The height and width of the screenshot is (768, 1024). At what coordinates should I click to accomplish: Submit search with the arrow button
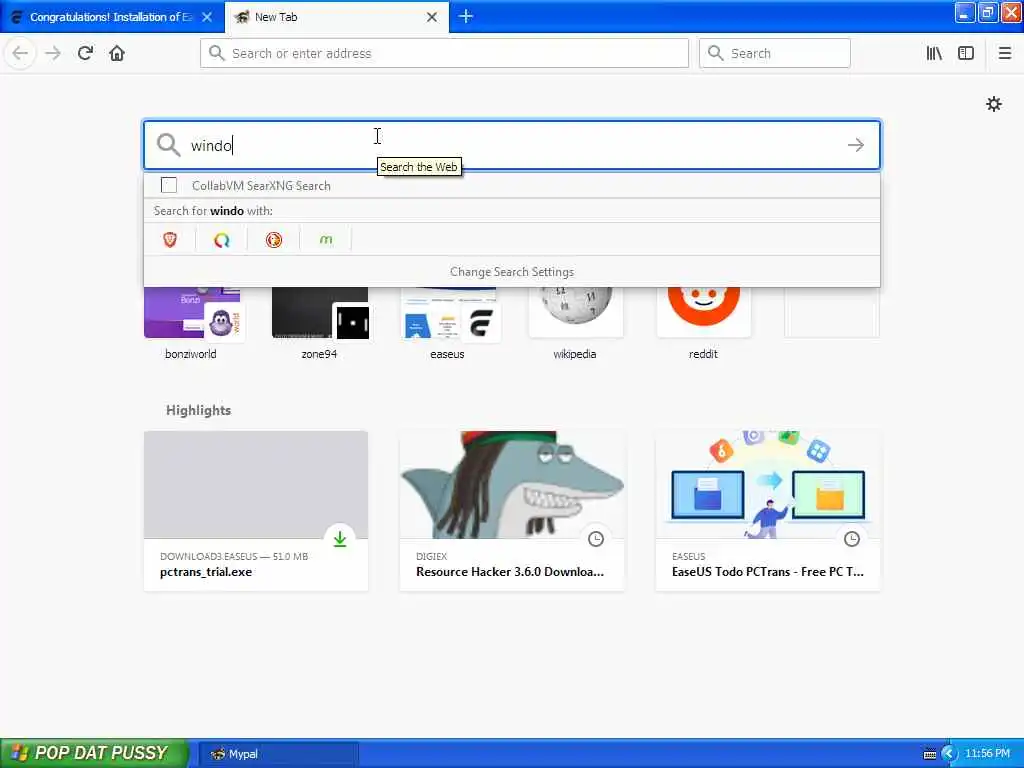[x=856, y=145]
